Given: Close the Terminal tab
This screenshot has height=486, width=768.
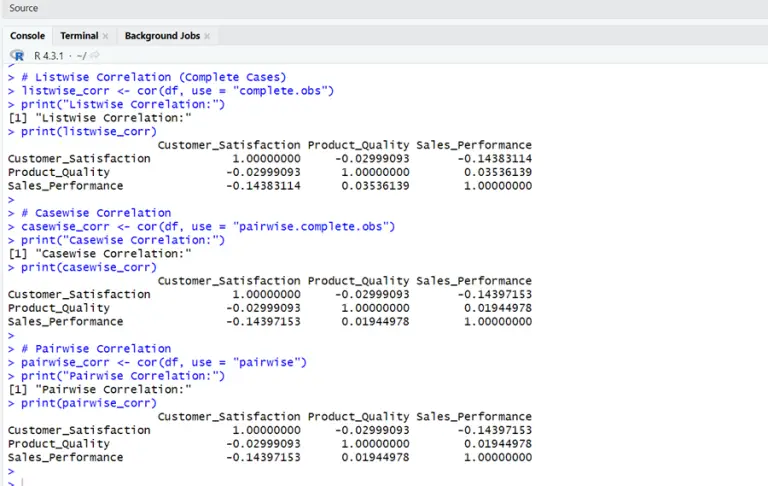Looking at the screenshot, I should [105, 36].
